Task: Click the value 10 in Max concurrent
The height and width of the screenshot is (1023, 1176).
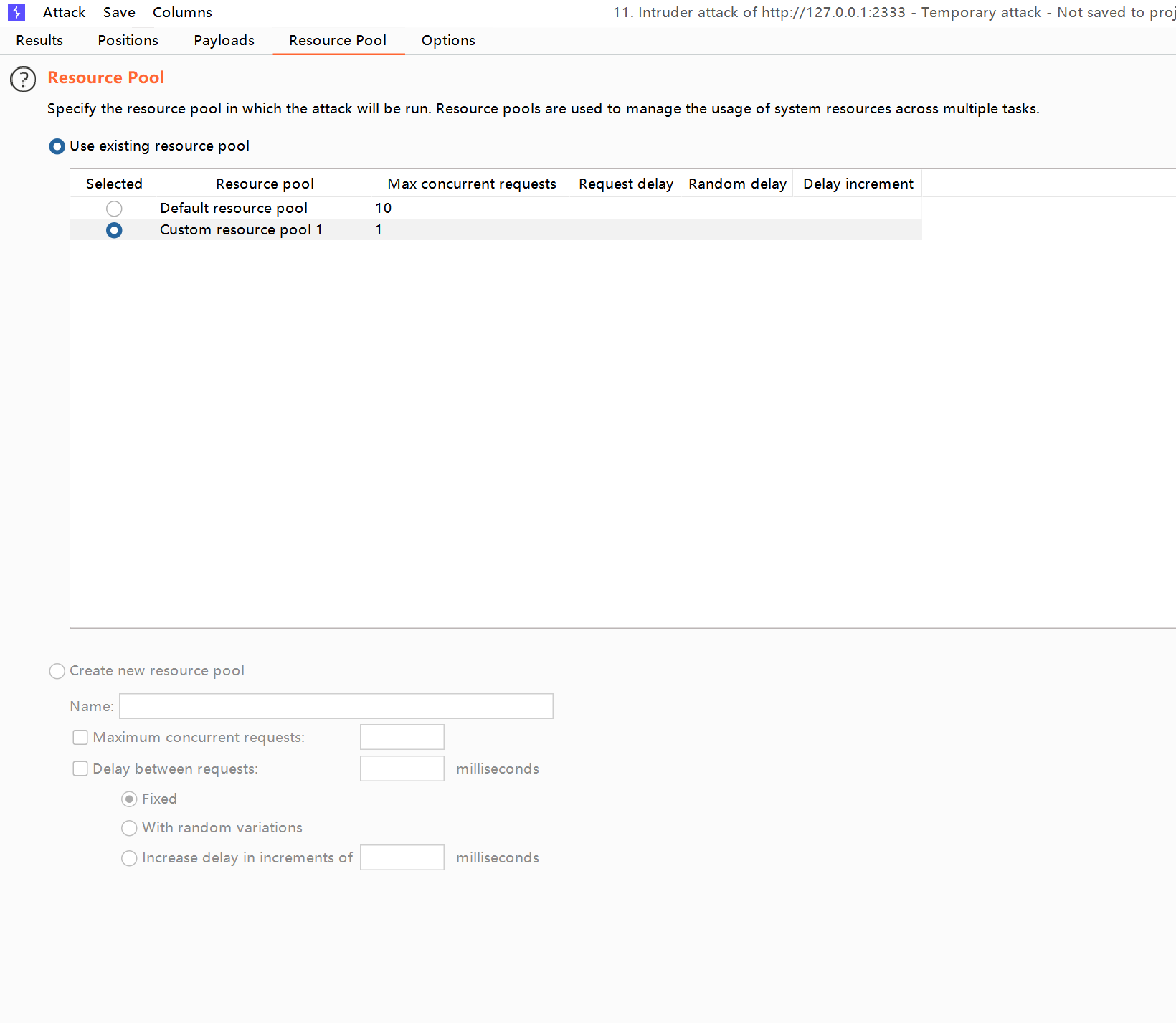Action: (x=384, y=208)
